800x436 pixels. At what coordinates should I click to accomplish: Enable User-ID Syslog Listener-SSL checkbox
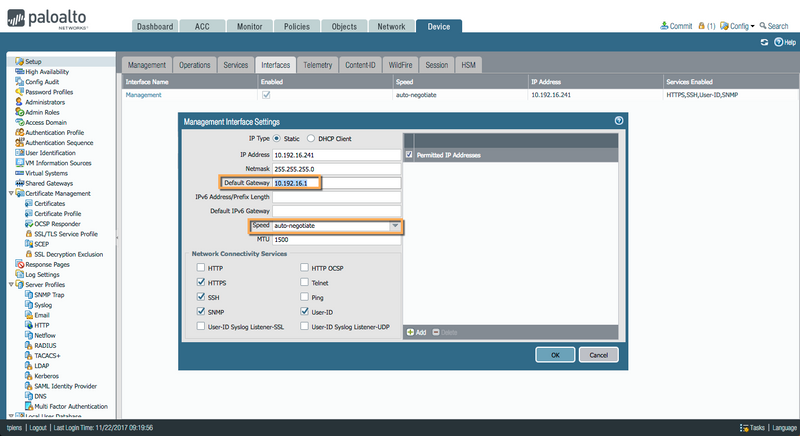tap(201, 326)
